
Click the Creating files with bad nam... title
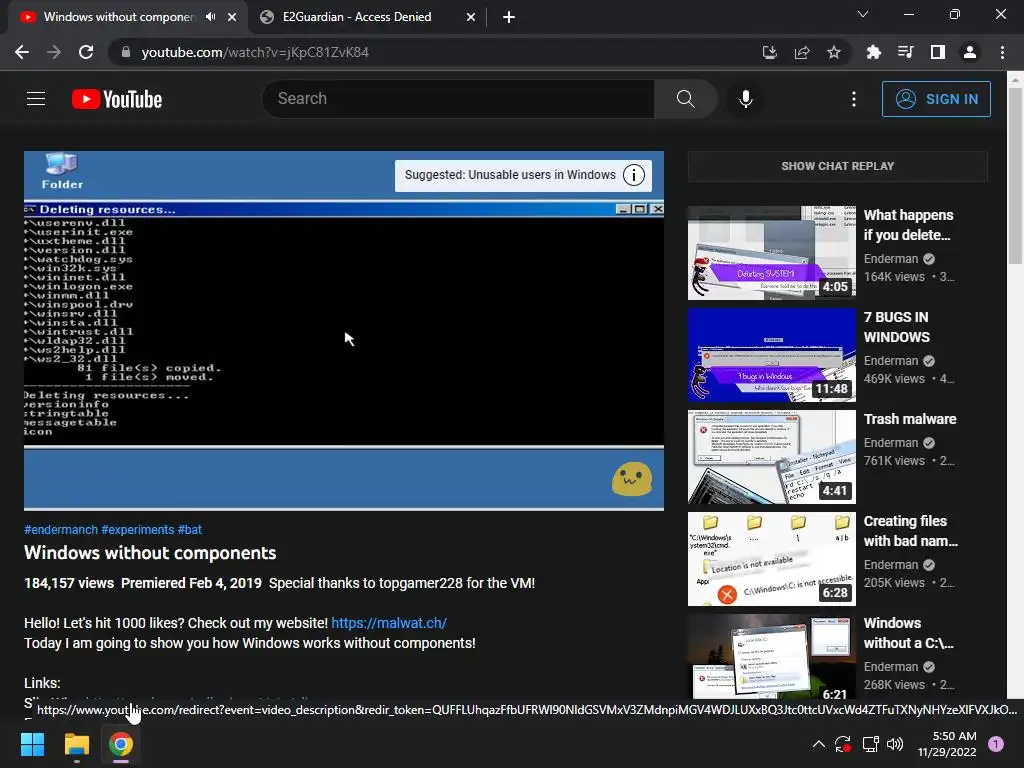click(910, 531)
